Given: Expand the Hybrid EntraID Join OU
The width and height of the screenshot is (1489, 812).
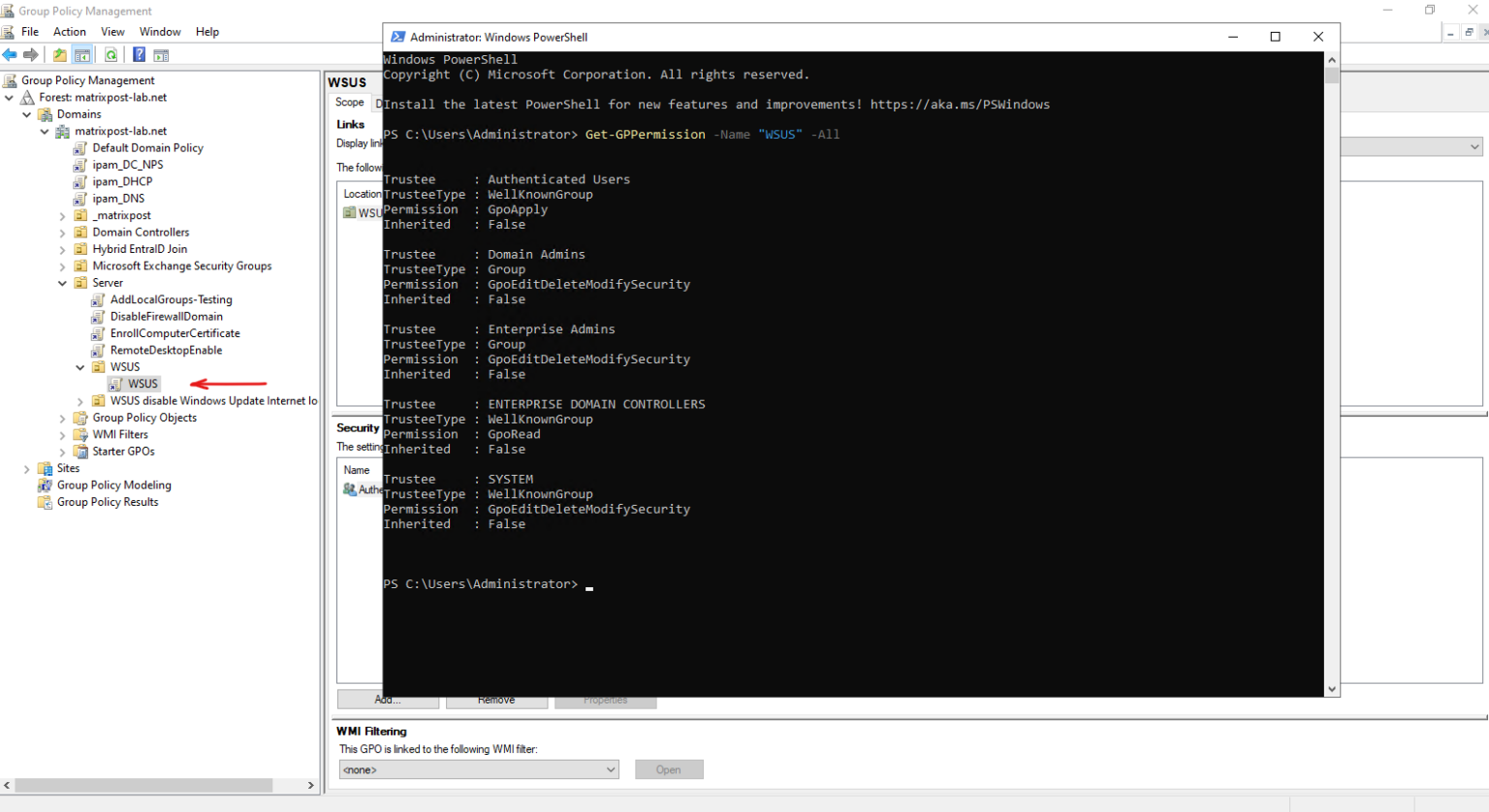Looking at the screenshot, I should tap(63, 249).
